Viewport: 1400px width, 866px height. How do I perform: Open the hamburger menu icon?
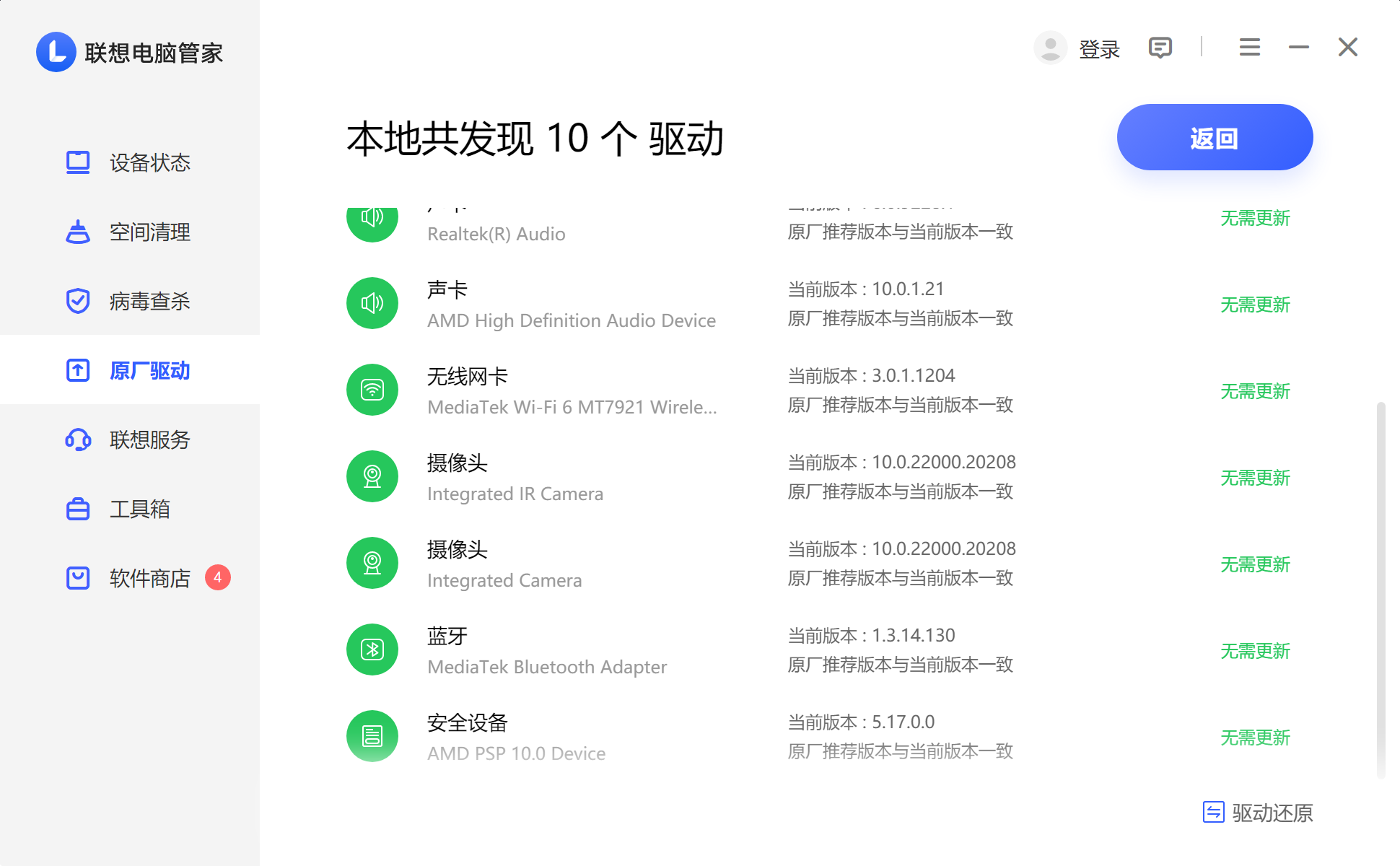point(1250,48)
